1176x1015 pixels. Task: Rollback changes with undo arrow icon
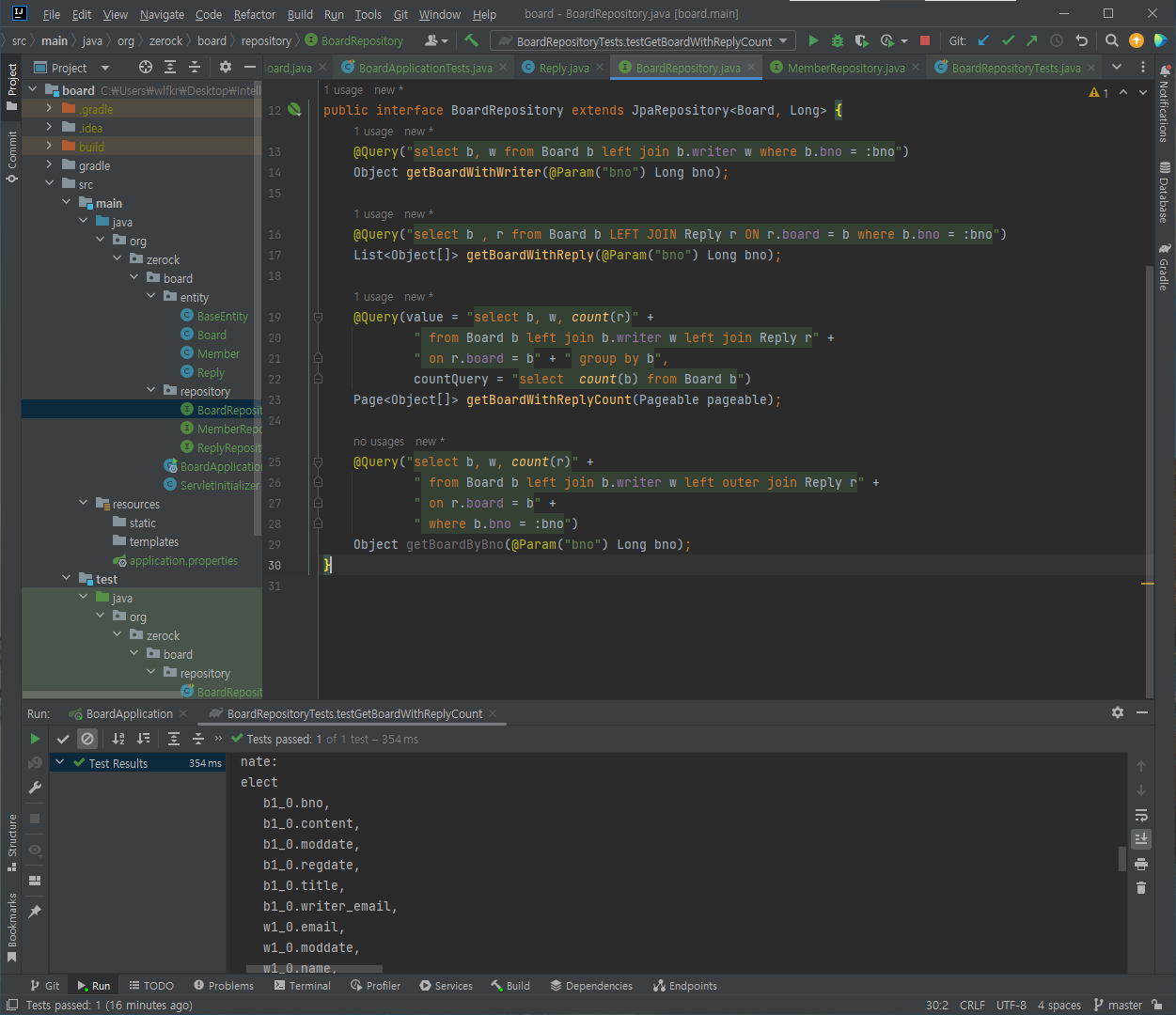click(x=1081, y=40)
